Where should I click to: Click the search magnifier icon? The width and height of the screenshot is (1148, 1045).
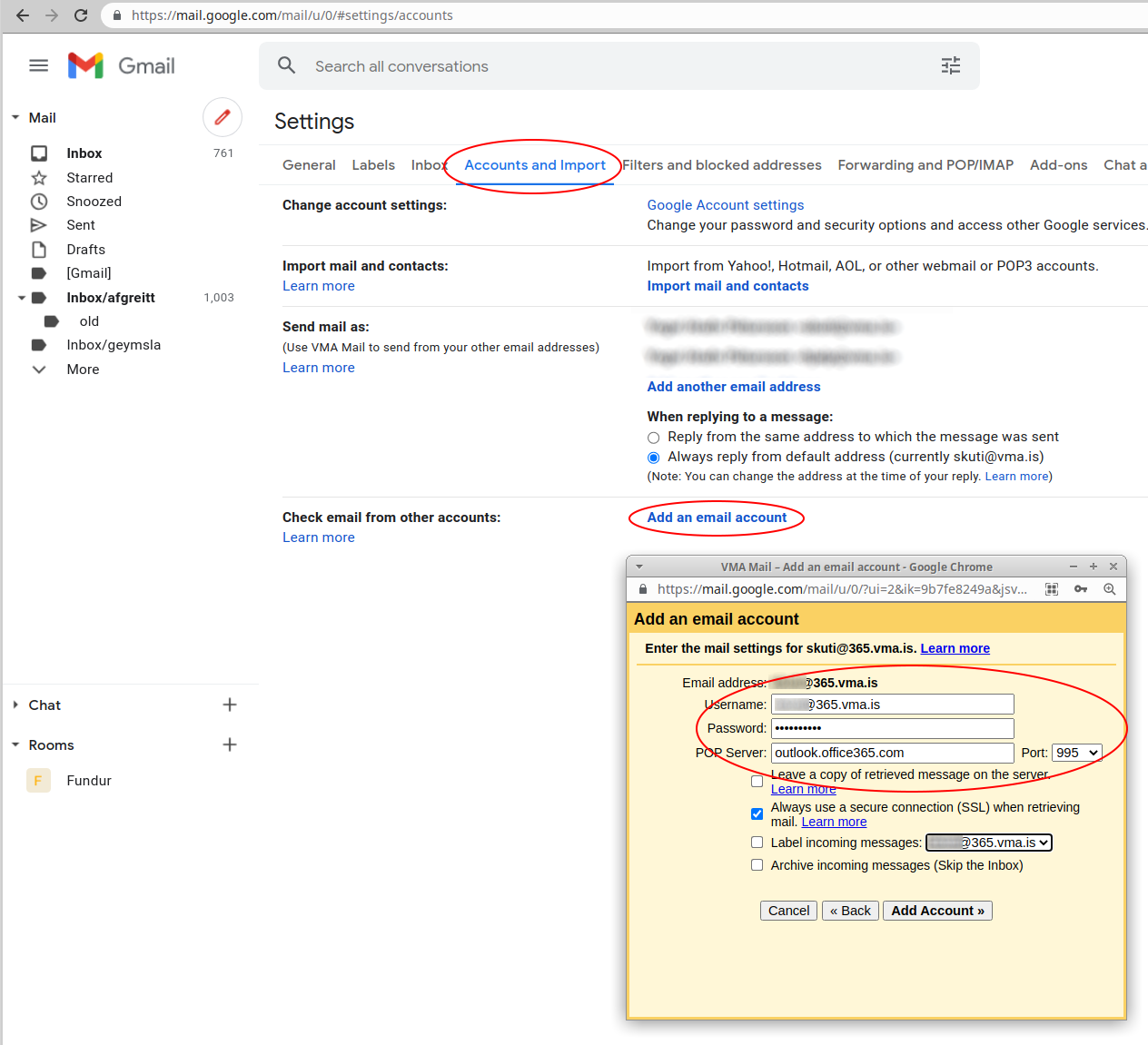287,65
